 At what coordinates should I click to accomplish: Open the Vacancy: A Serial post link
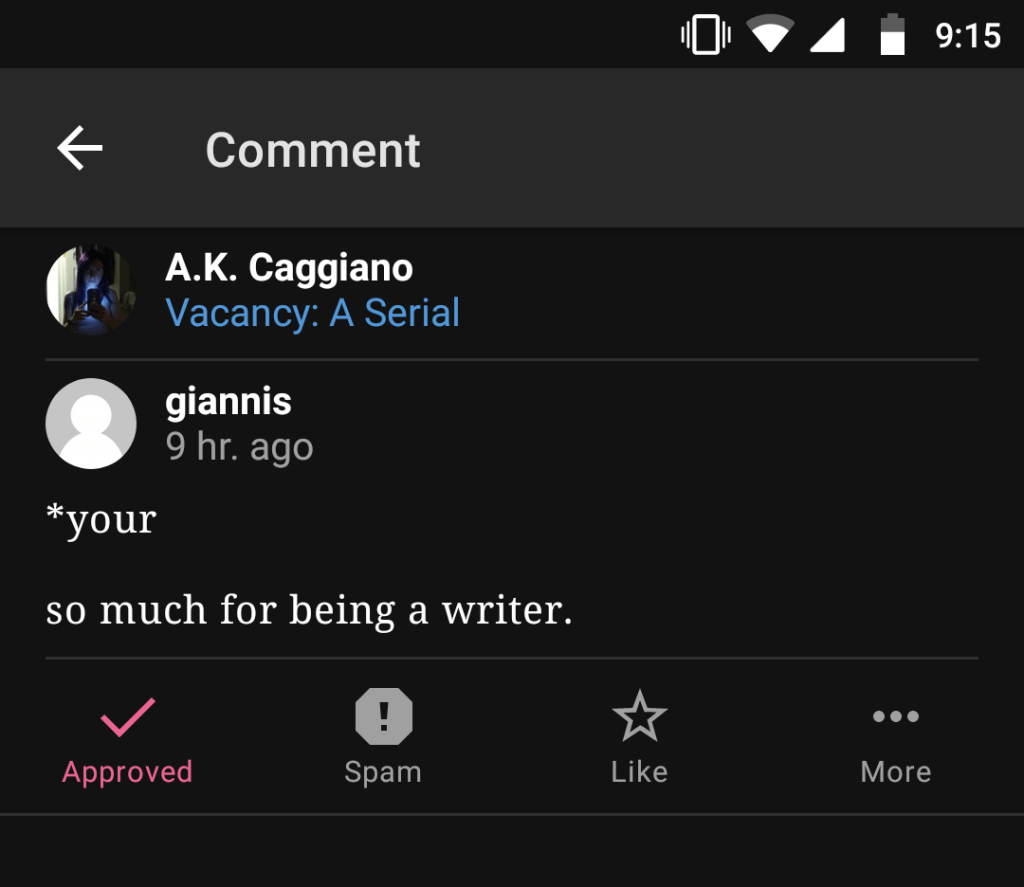[312, 313]
